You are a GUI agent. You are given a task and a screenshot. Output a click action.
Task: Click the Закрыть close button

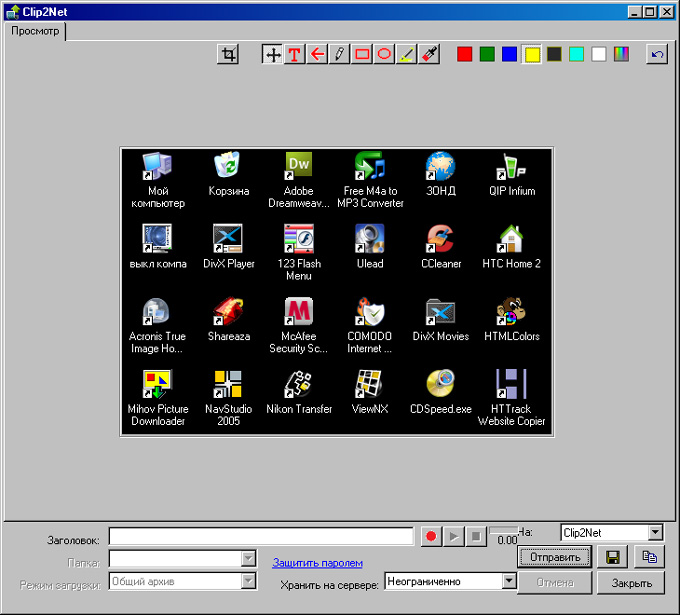click(x=631, y=583)
